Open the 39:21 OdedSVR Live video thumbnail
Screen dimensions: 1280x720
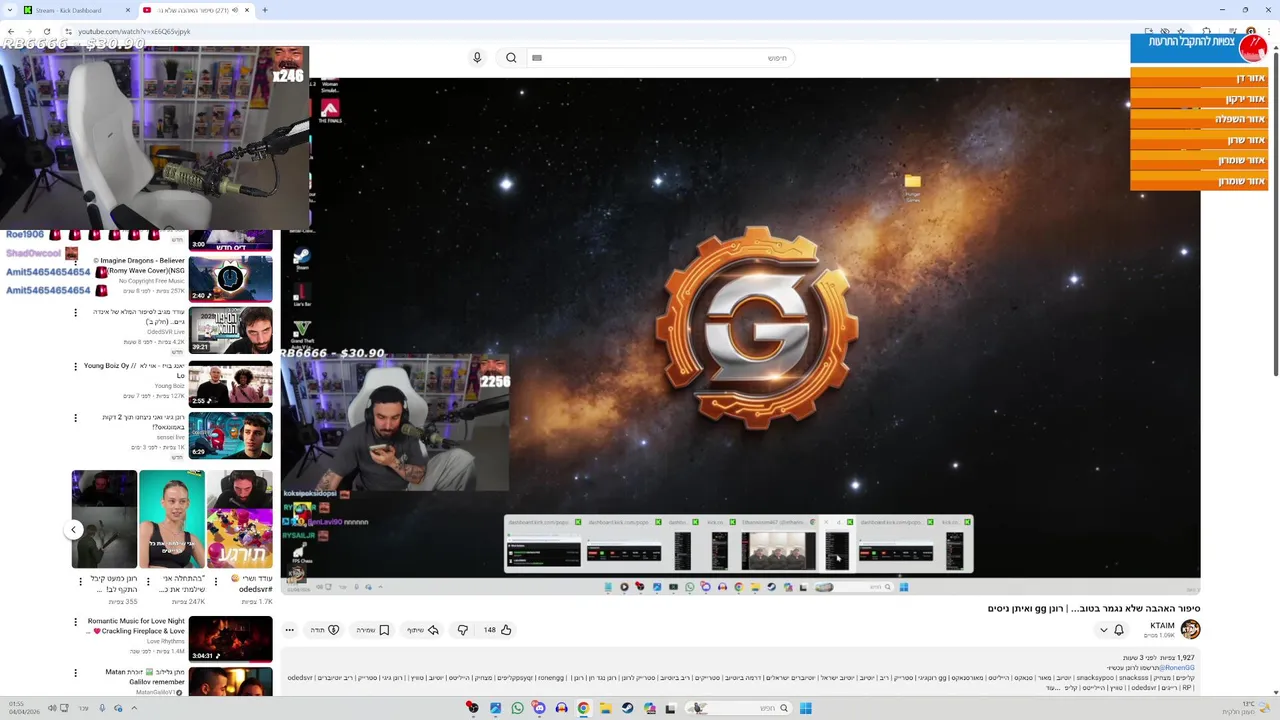(230, 331)
